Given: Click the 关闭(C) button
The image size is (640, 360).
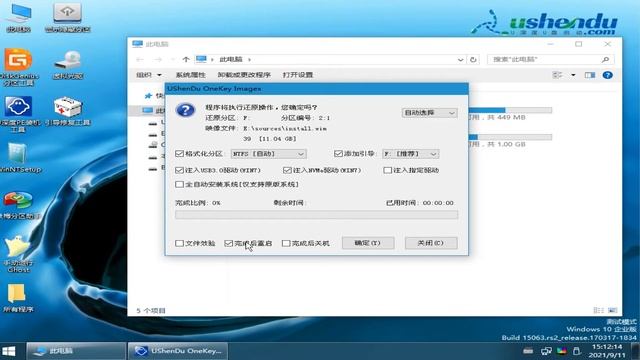Looking at the screenshot, I should point(431,243).
